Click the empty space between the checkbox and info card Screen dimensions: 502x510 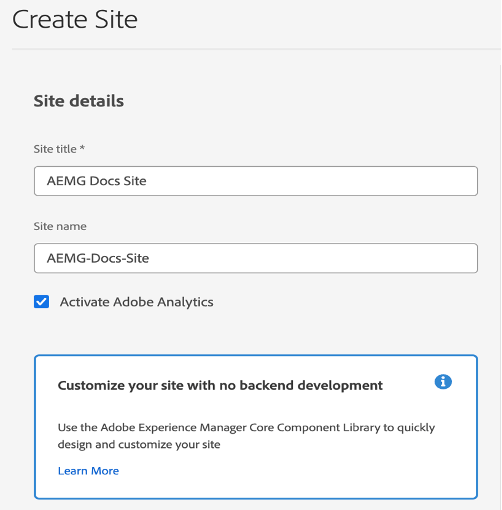click(256, 332)
